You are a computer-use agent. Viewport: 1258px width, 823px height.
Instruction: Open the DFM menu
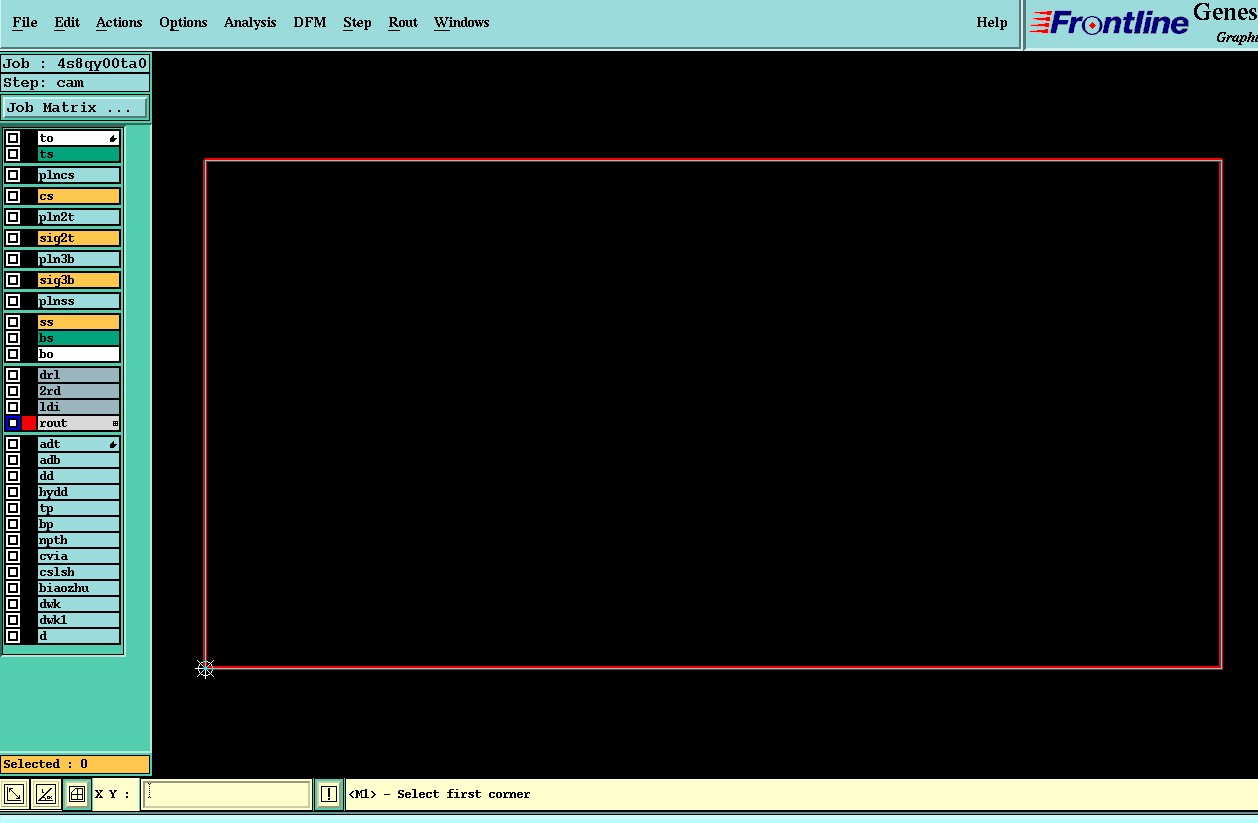click(310, 22)
